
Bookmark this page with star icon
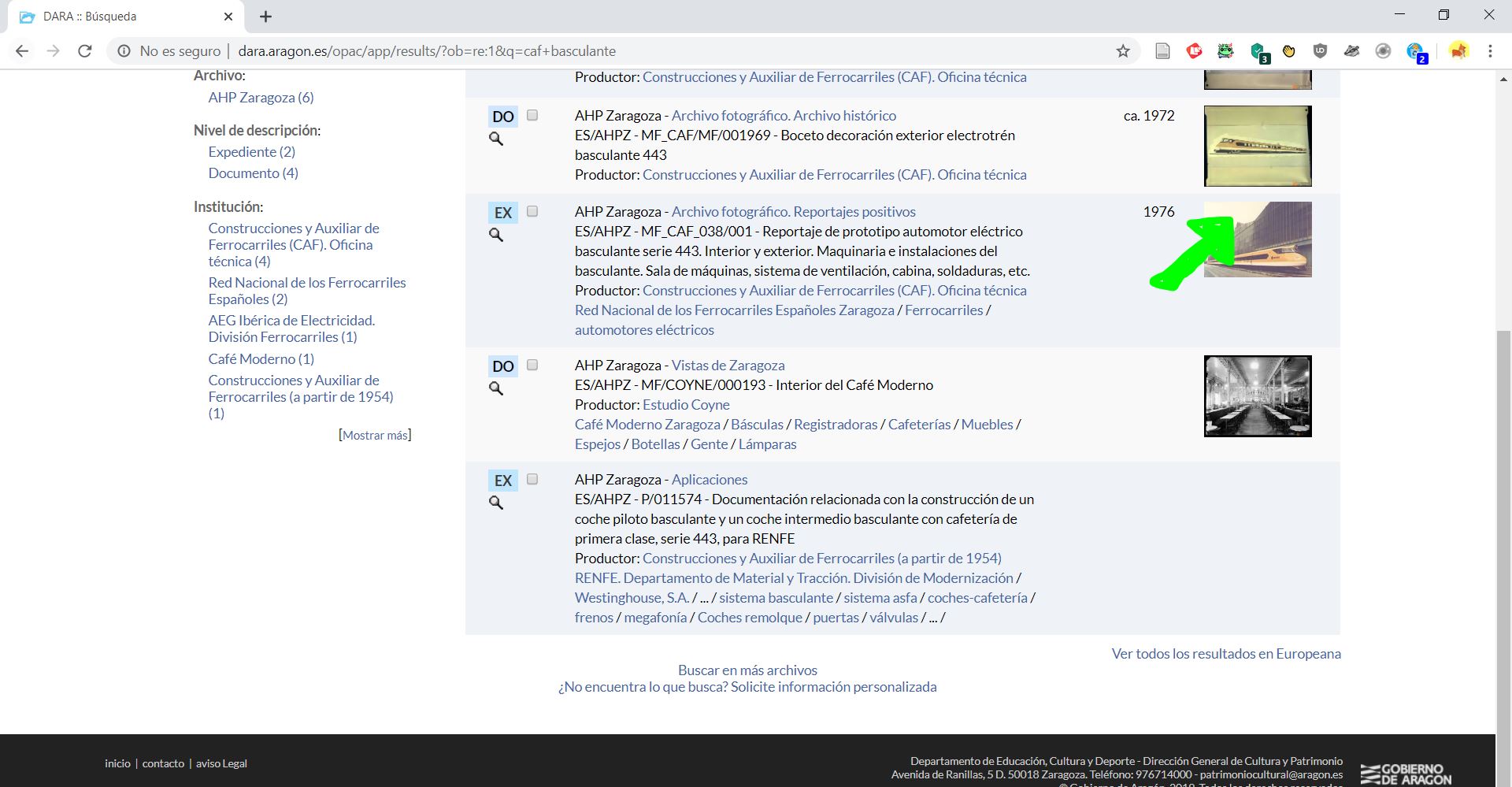coord(1123,51)
